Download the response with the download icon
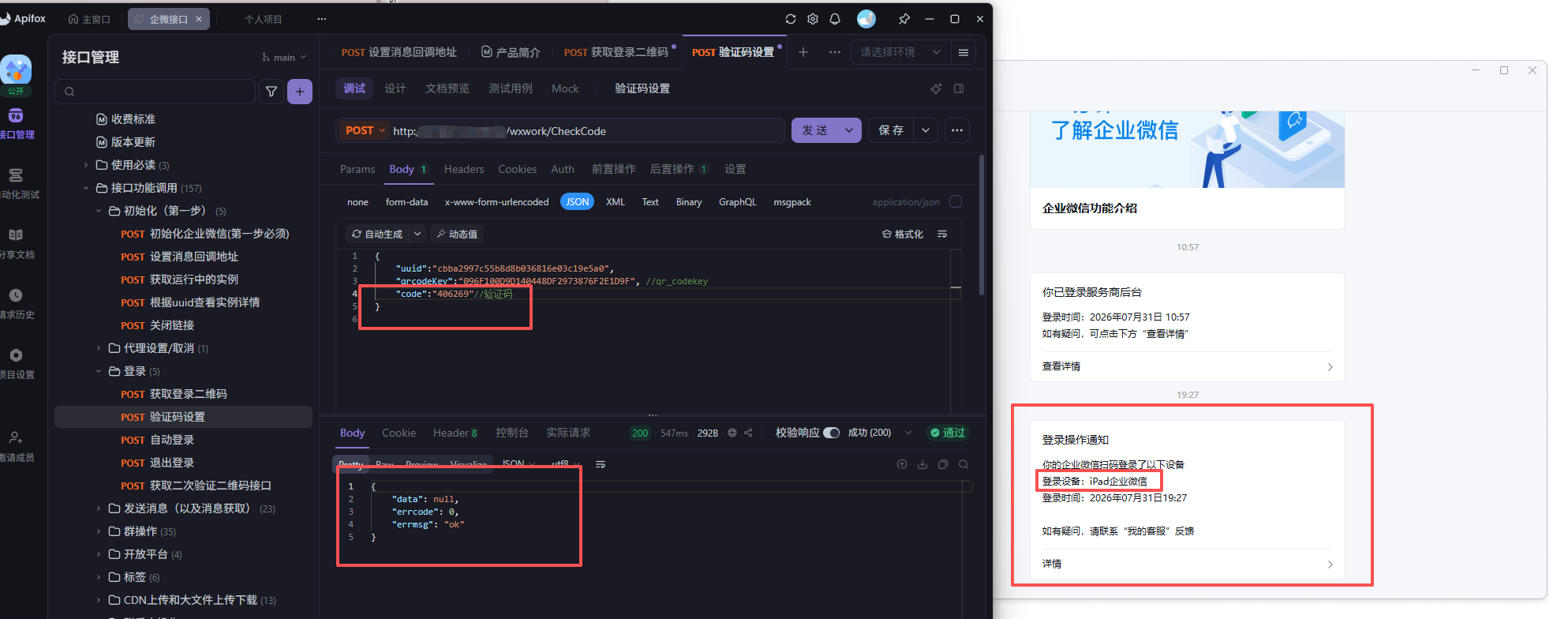 pyautogui.click(x=922, y=464)
